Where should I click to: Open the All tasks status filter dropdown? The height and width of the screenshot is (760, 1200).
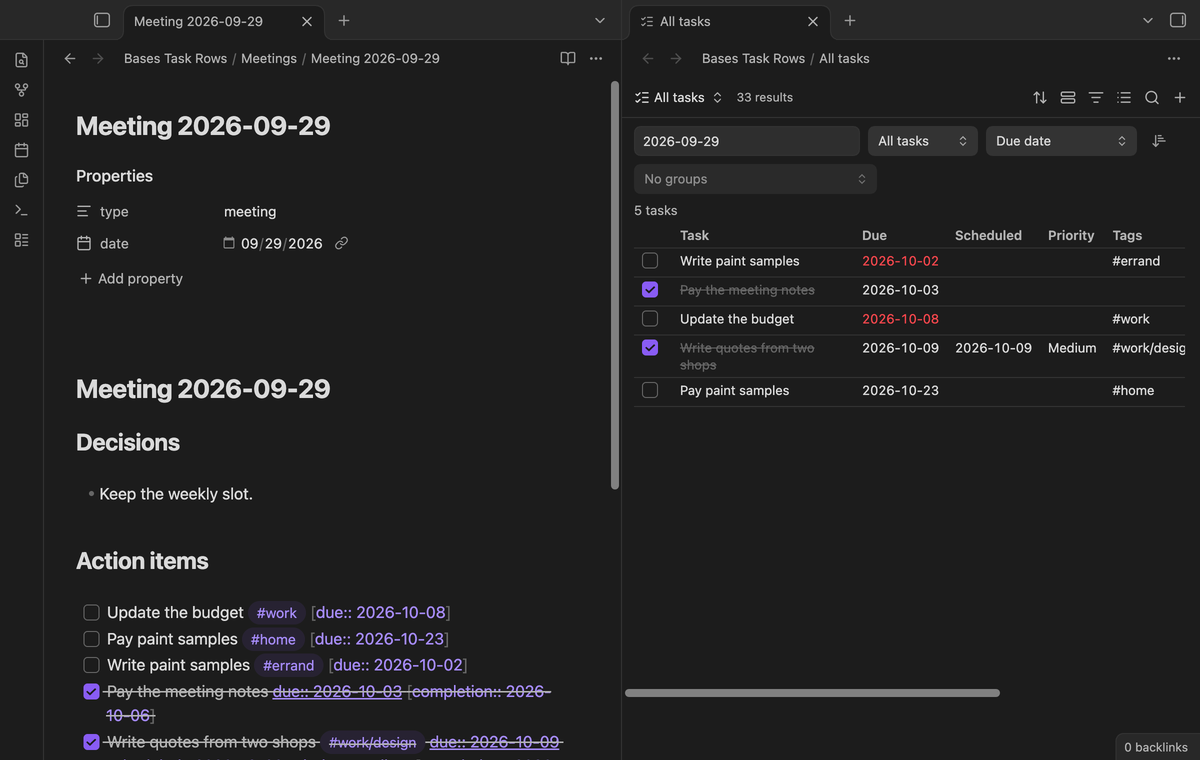coord(923,141)
